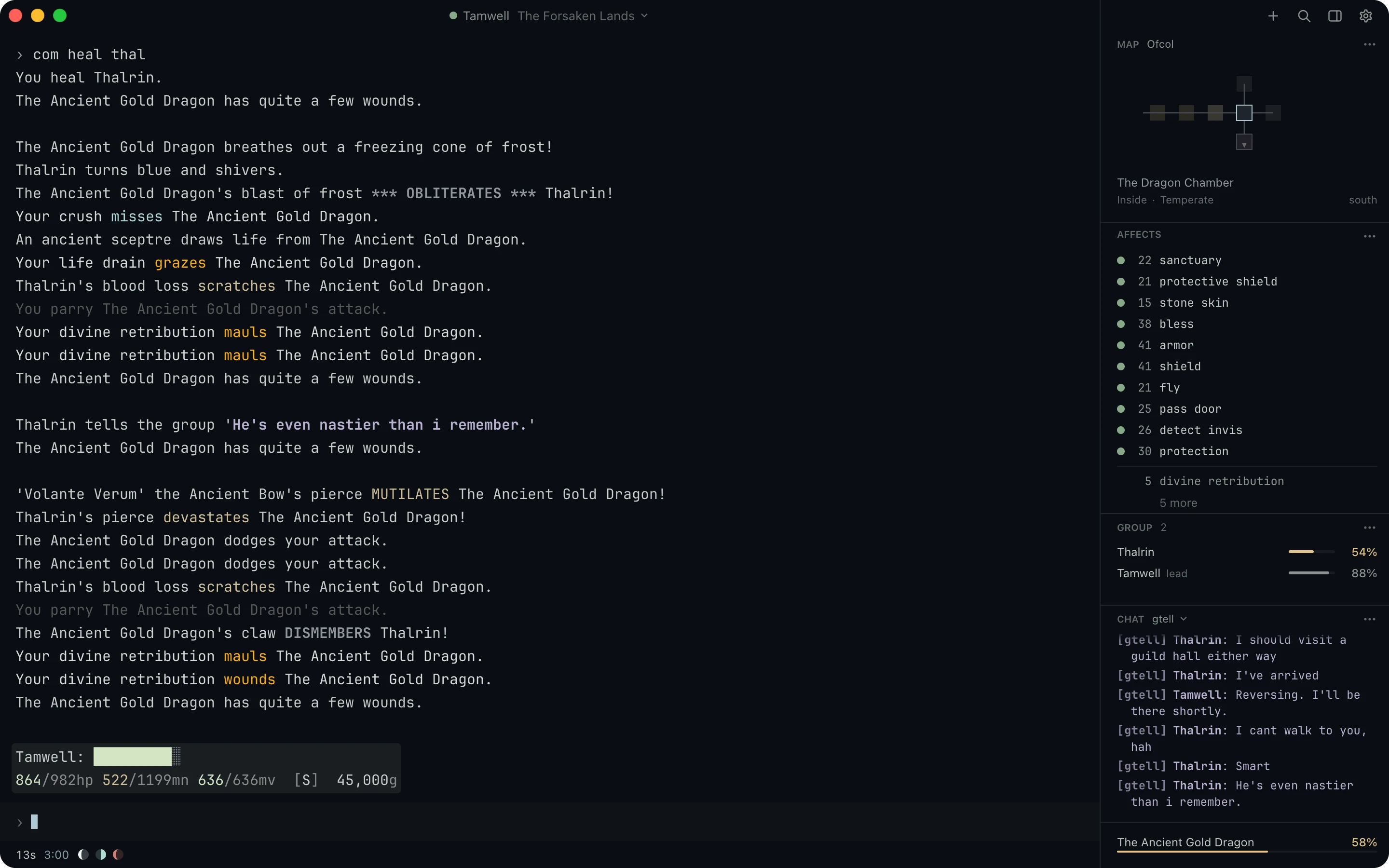Select Thalrin in the group list
The image size is (1389, 868).
tap(1247, 552)
